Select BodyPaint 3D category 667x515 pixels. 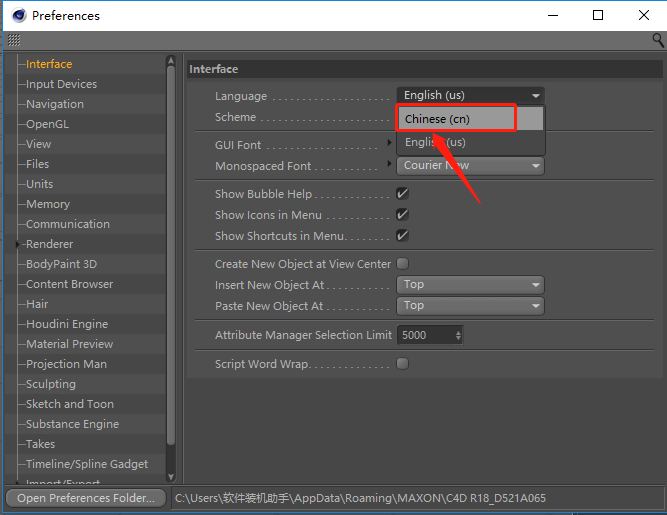pos(61,264)
